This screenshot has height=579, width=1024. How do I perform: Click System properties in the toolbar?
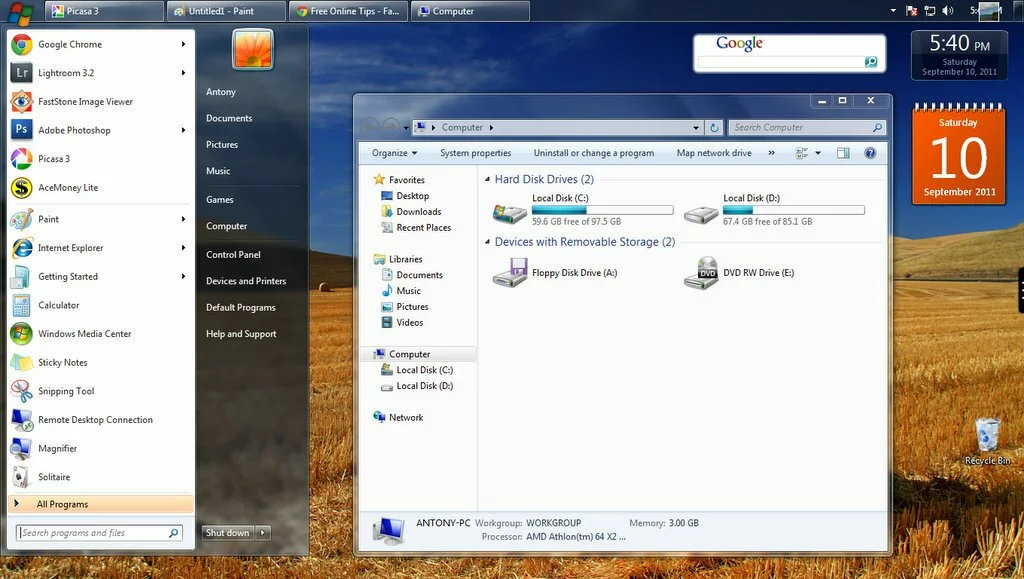tap(475, 153)
